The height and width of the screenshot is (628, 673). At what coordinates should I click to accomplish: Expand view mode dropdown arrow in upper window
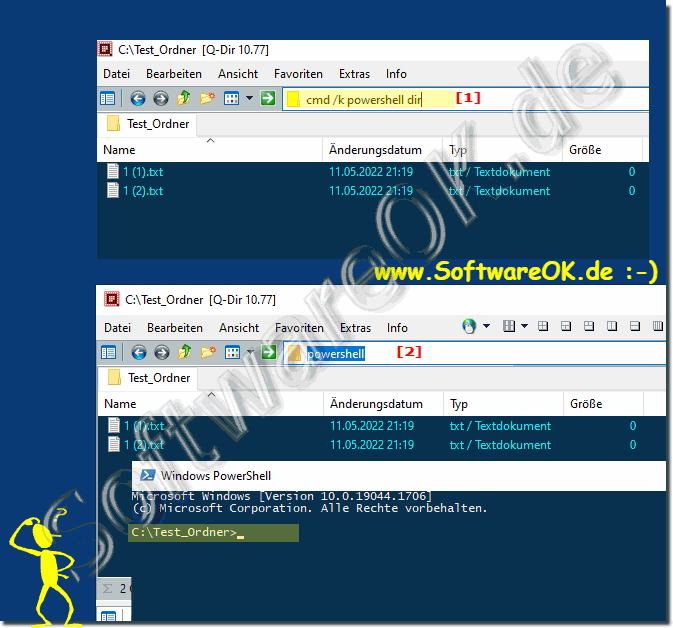tap(249, 98)
